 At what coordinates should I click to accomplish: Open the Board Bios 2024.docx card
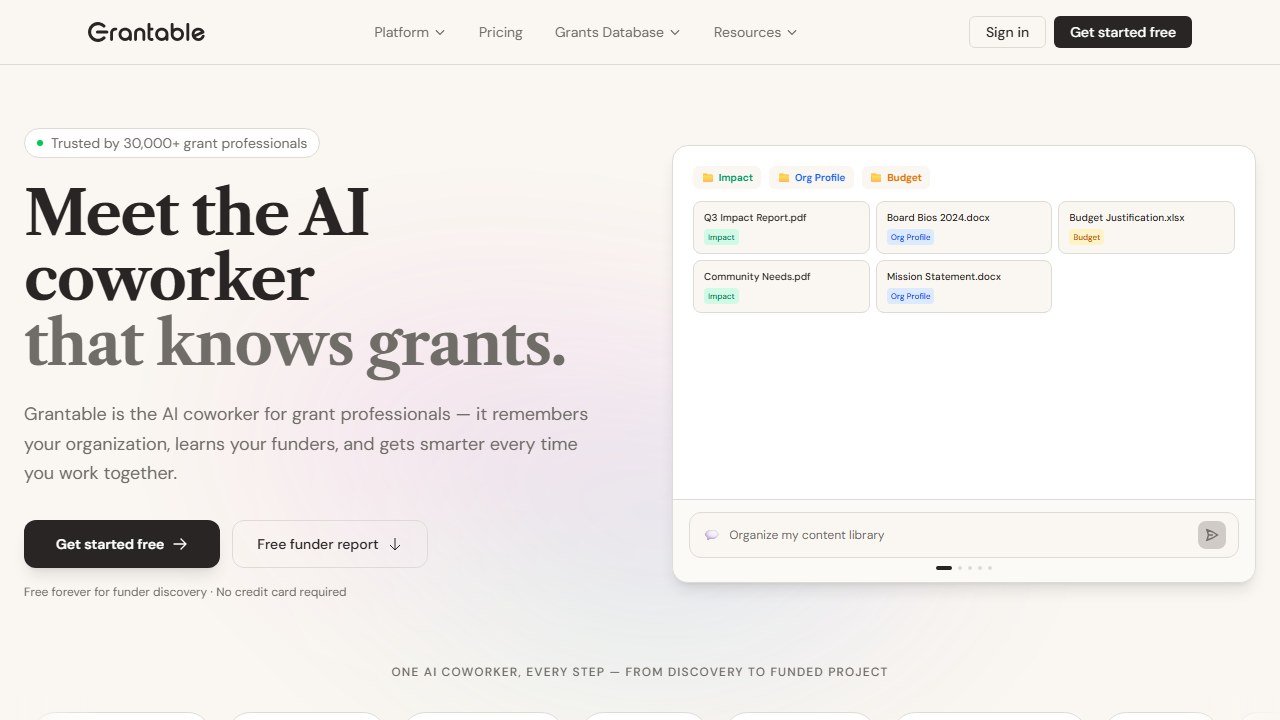pyautogui.click(x=964, y=227)
